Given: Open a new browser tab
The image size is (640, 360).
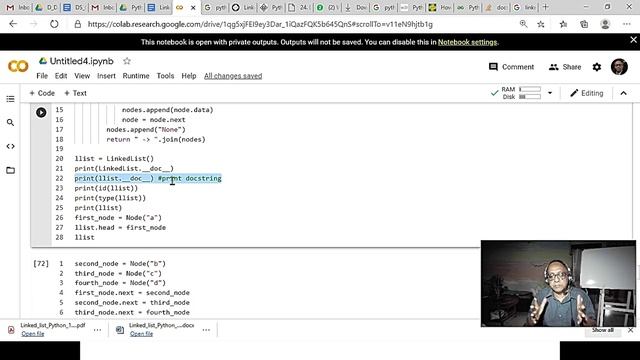Looking at the screenshot, I should coord(545,7).
